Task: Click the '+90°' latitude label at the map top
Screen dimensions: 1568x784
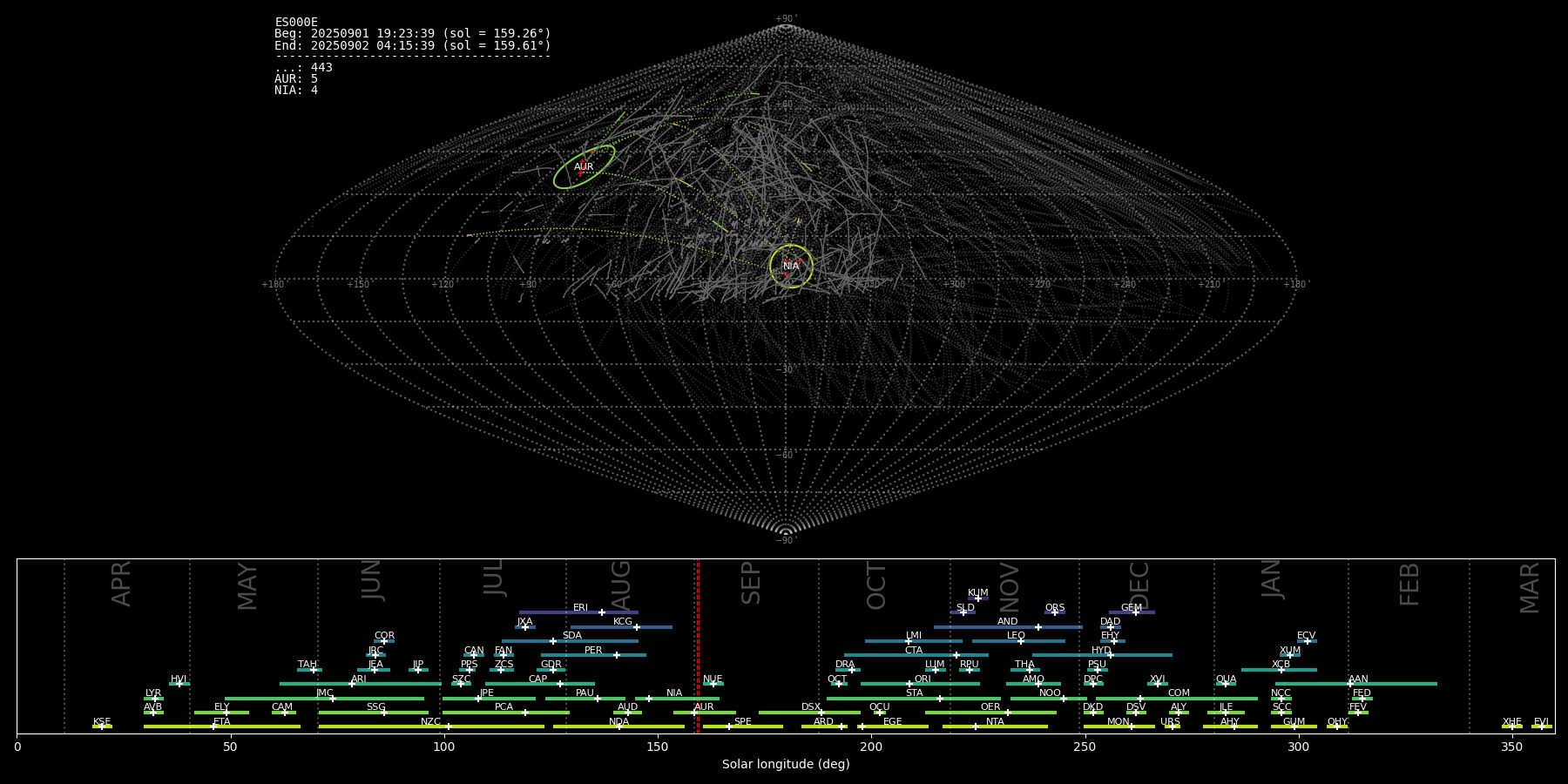Action: click(x=786, y=19)
